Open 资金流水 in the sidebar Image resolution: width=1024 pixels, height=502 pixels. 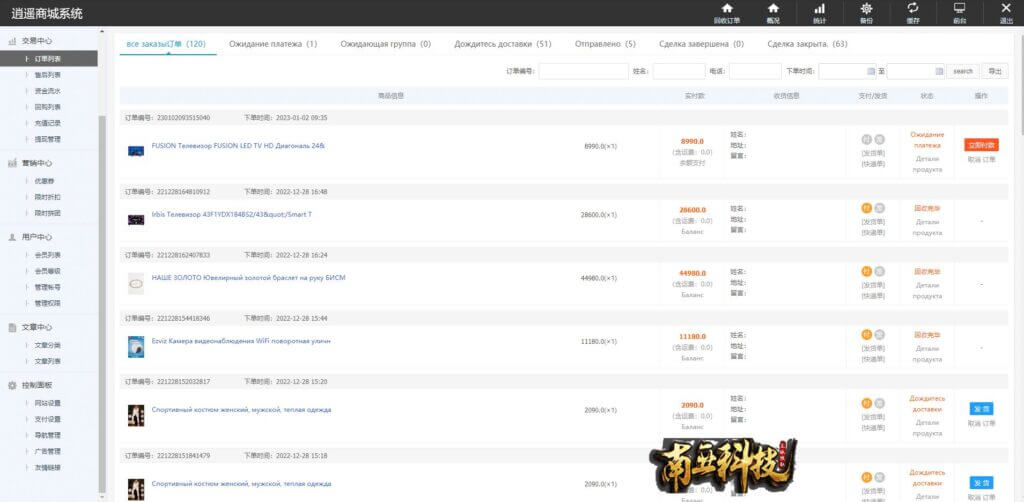(48, 91)
